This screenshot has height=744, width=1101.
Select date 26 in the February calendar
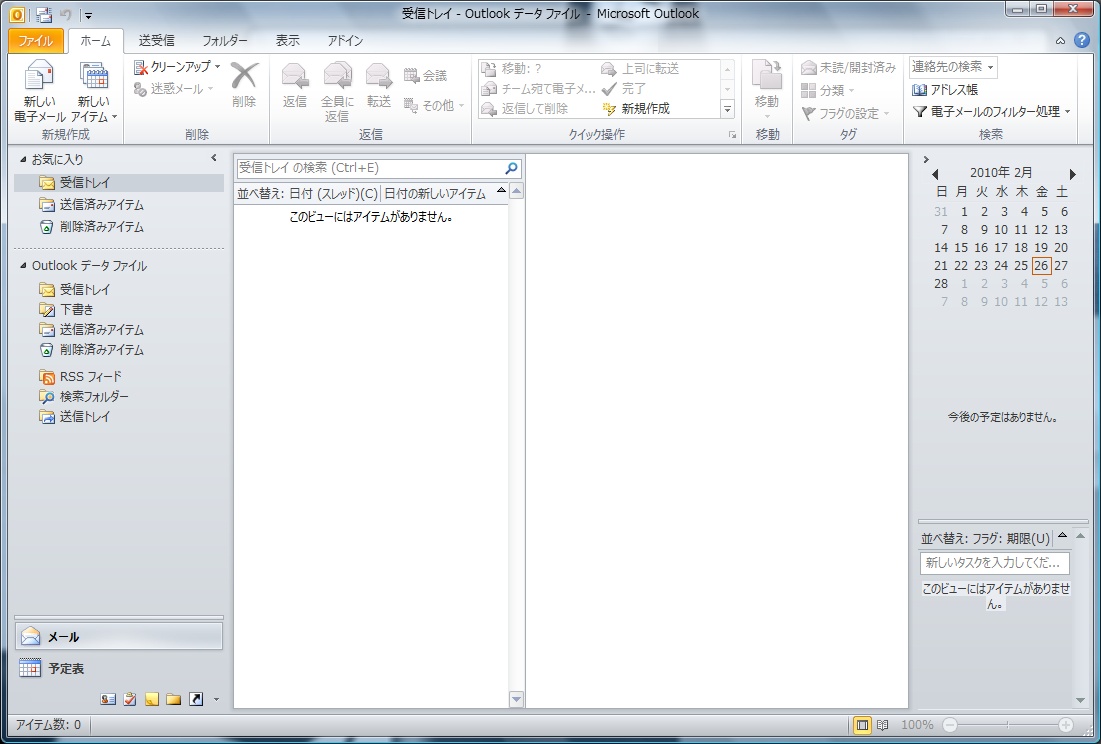1041,265
